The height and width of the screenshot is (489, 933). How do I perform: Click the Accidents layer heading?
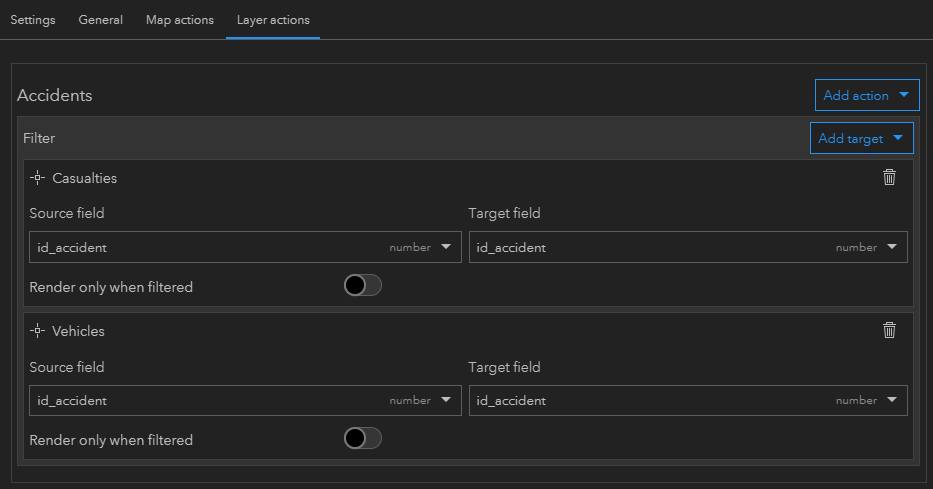pyautogui.click(x=55, y=96)
